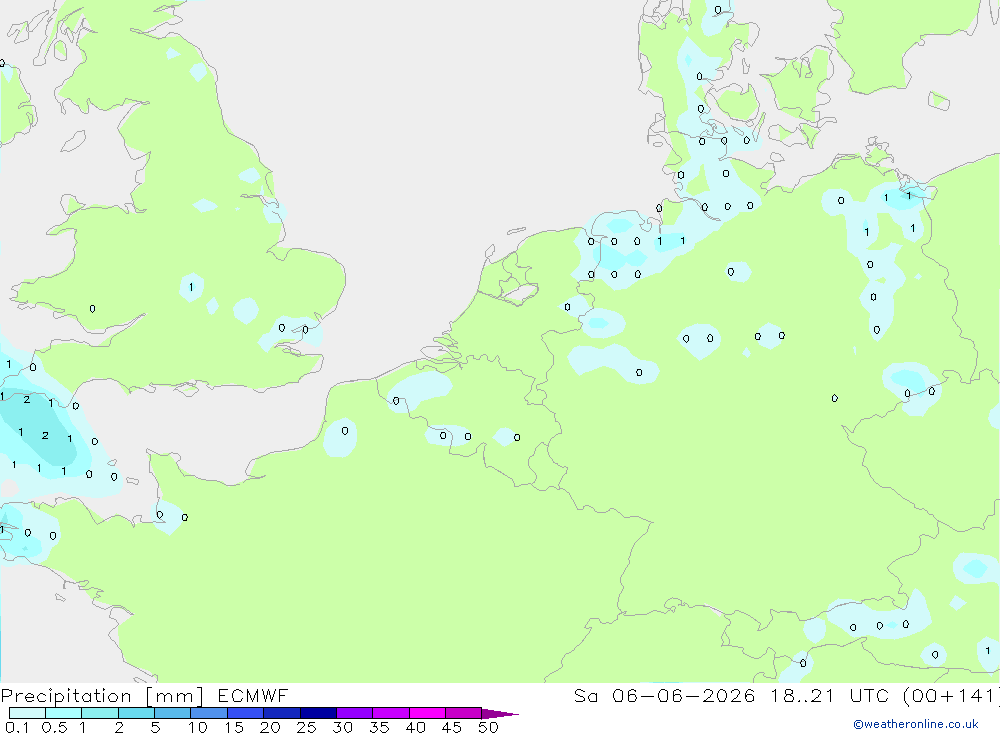Pick the 10–15 mm blue legend swatch
This screenshot has height=733, width=1000.
click(209, 713)
